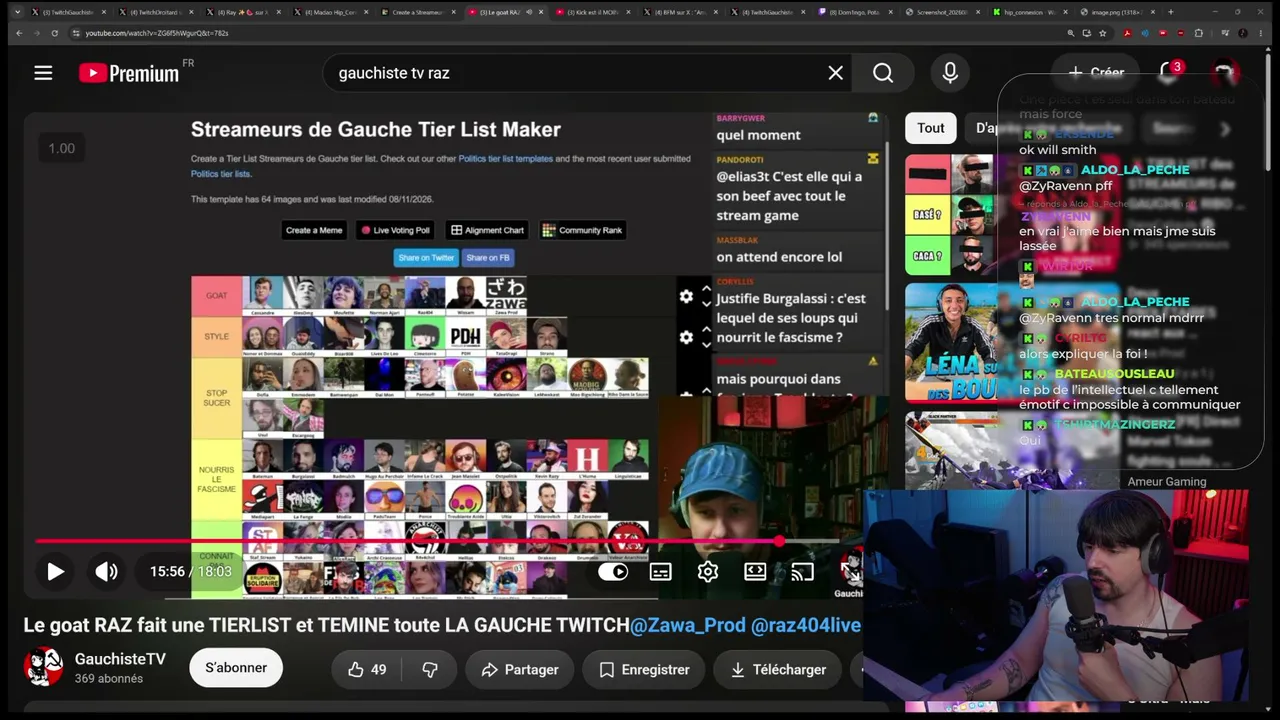
Task: Open the YouTube guide hamburger menu
Action: point(43,73)
